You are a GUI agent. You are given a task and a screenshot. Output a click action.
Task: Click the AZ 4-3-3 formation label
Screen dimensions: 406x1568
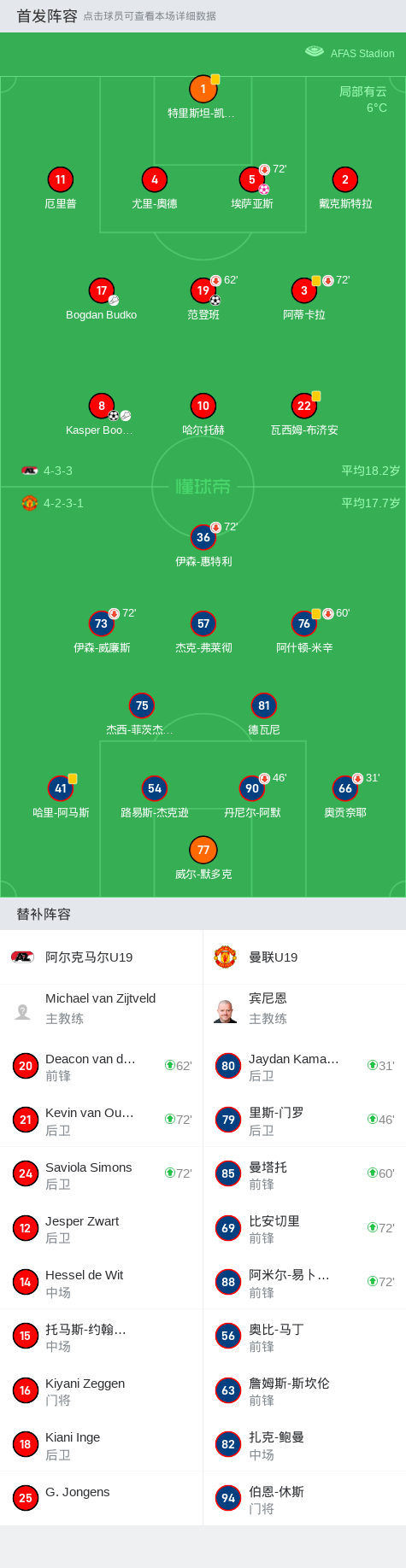pyautogui.click(x=58, y=471)
